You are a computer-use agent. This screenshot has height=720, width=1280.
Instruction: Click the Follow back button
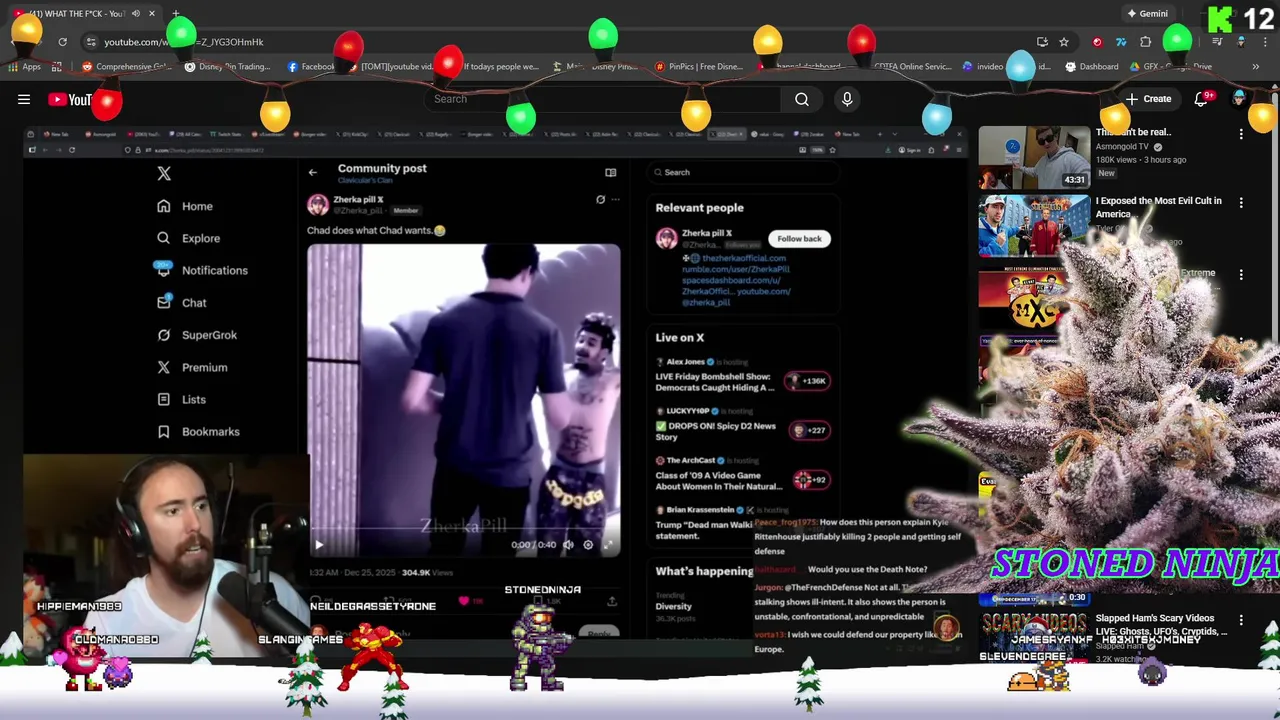799,239
